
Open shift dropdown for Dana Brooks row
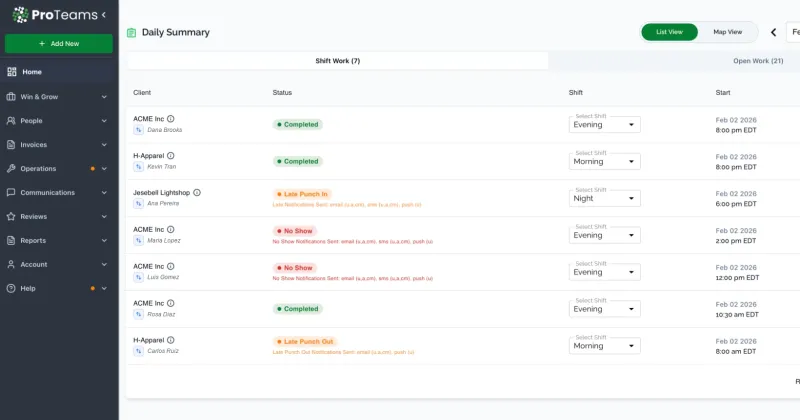605,125
